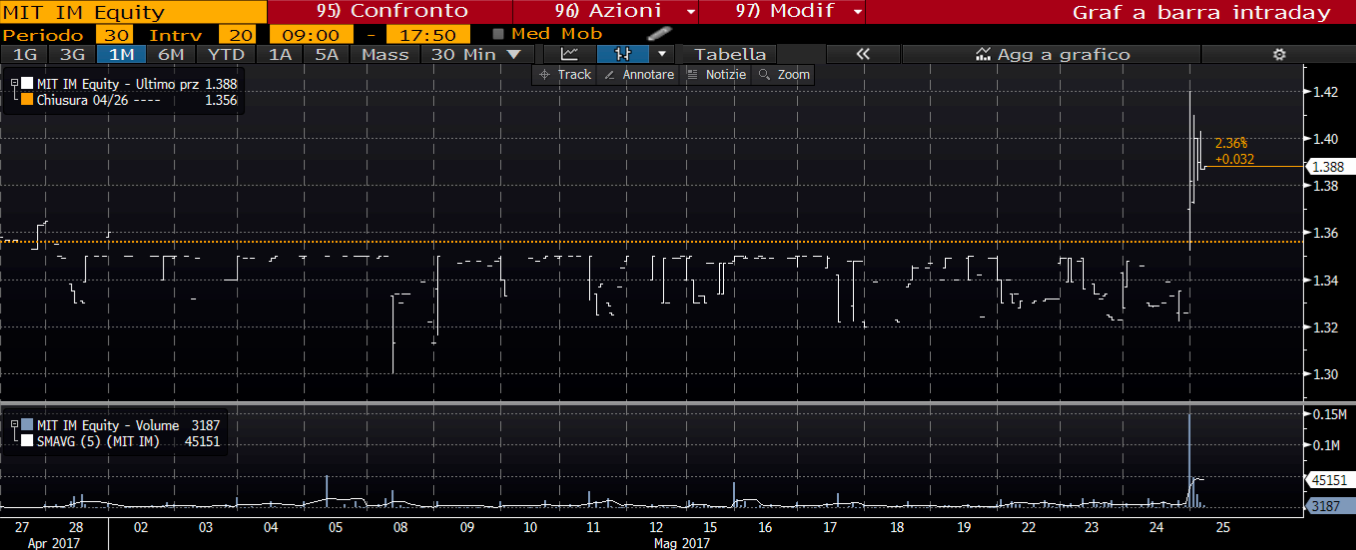The image size is (1356, 550).
Task: Open chart settings gear icon
Action: coord(1278,54)
